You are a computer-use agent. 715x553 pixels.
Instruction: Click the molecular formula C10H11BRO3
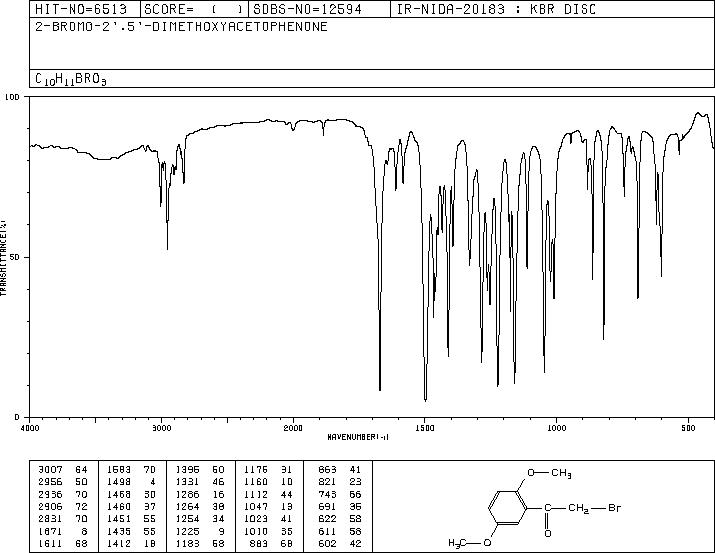click(71, 79)
